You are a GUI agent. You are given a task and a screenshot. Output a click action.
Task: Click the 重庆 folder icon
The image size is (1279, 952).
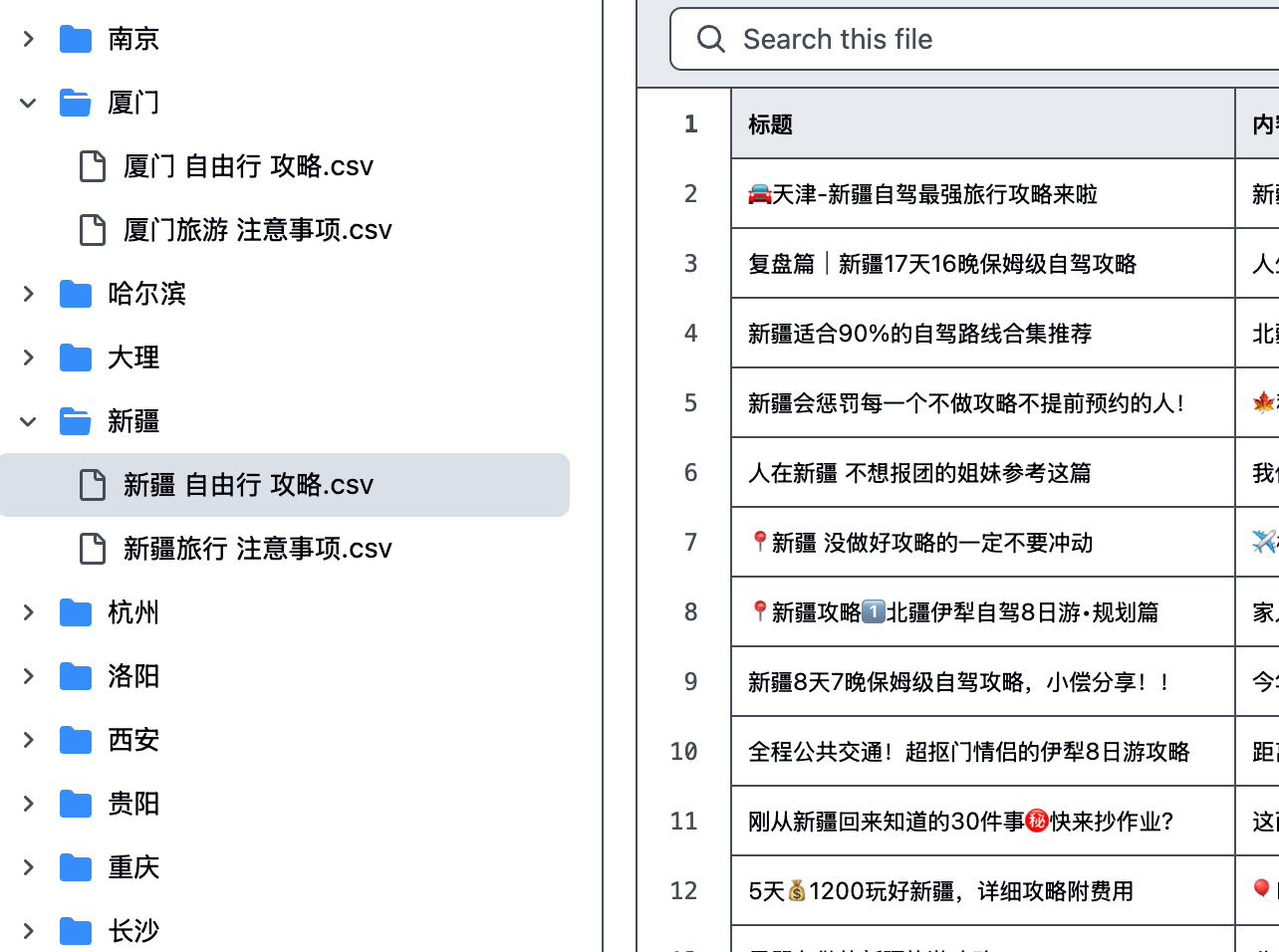[x=76, y=867]
